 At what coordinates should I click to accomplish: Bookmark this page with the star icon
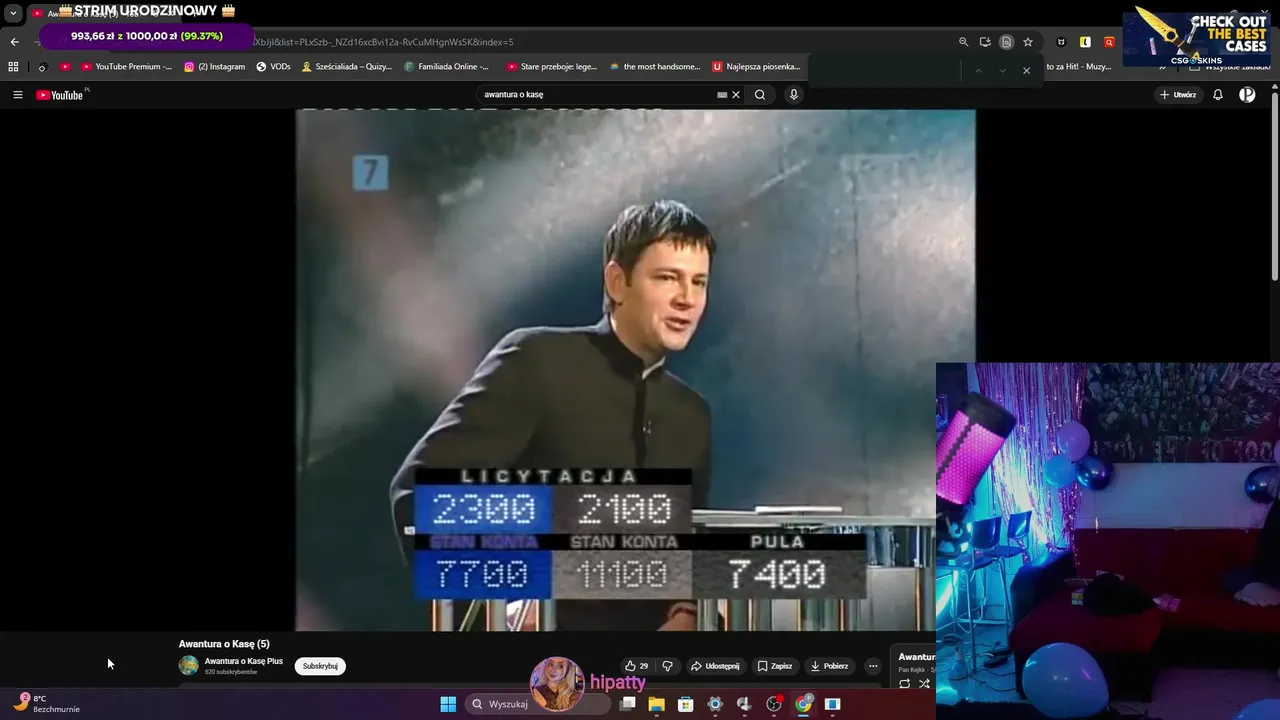point(1028,42)
